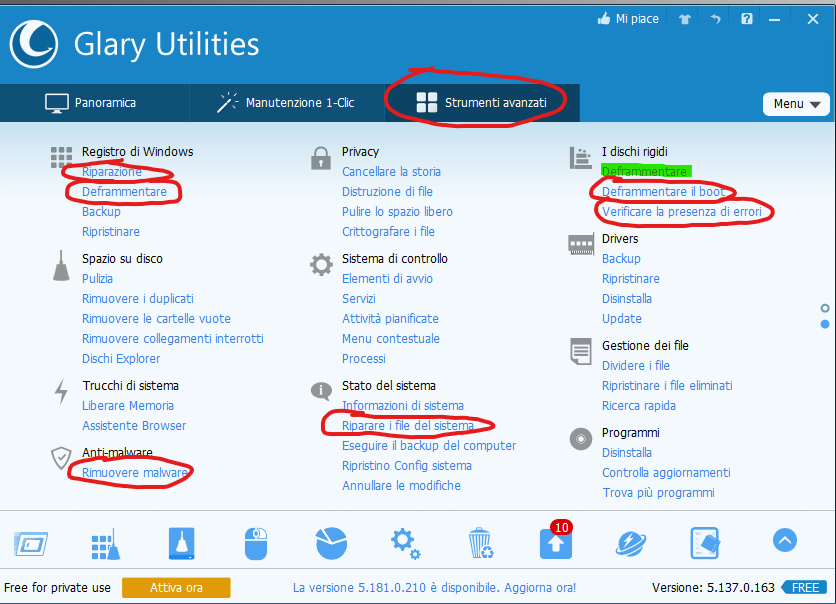
Task: Click the Privacy padlock icon
Action: (x=320, y=158)
